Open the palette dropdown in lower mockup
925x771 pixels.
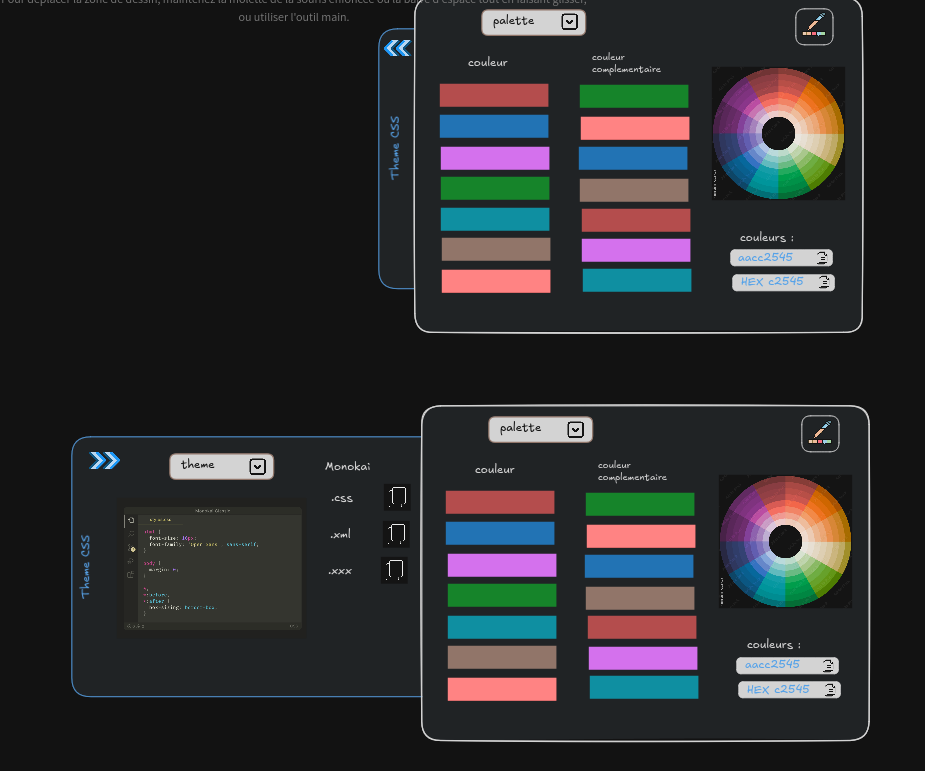(x=575, y=429)
